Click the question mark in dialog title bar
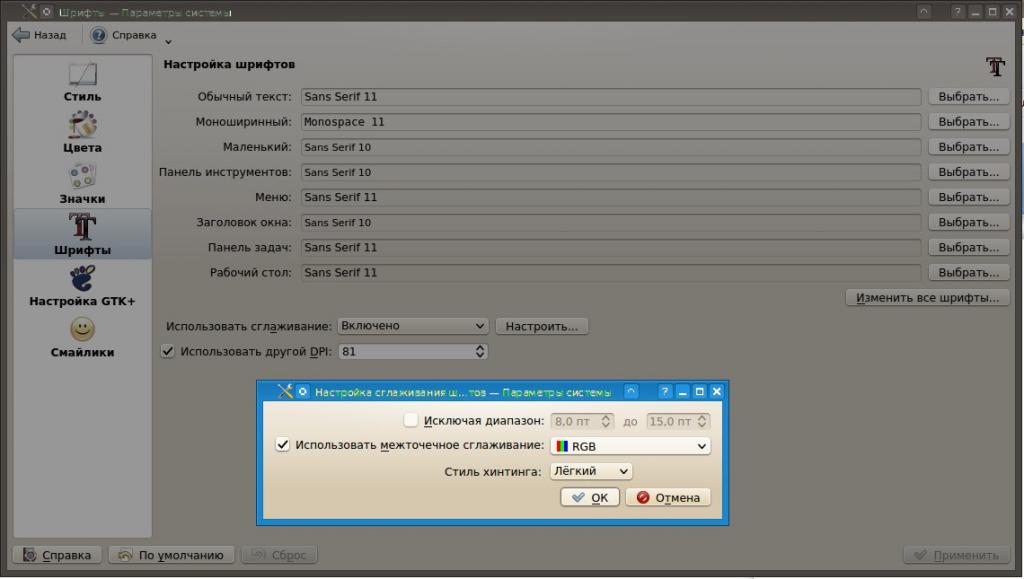Image resolution: width=1024 pixels, height=579 pixels. 664,391
